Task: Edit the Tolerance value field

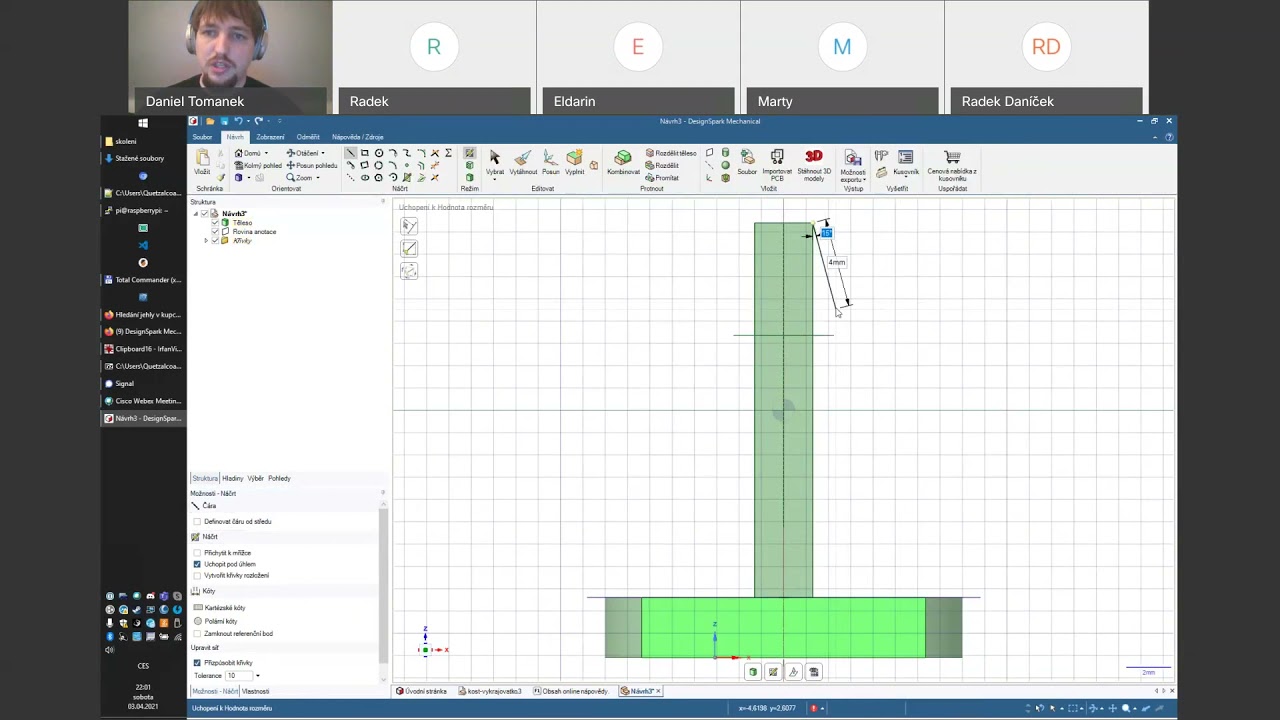Action: pyautogui.click(x=238, y=676)
